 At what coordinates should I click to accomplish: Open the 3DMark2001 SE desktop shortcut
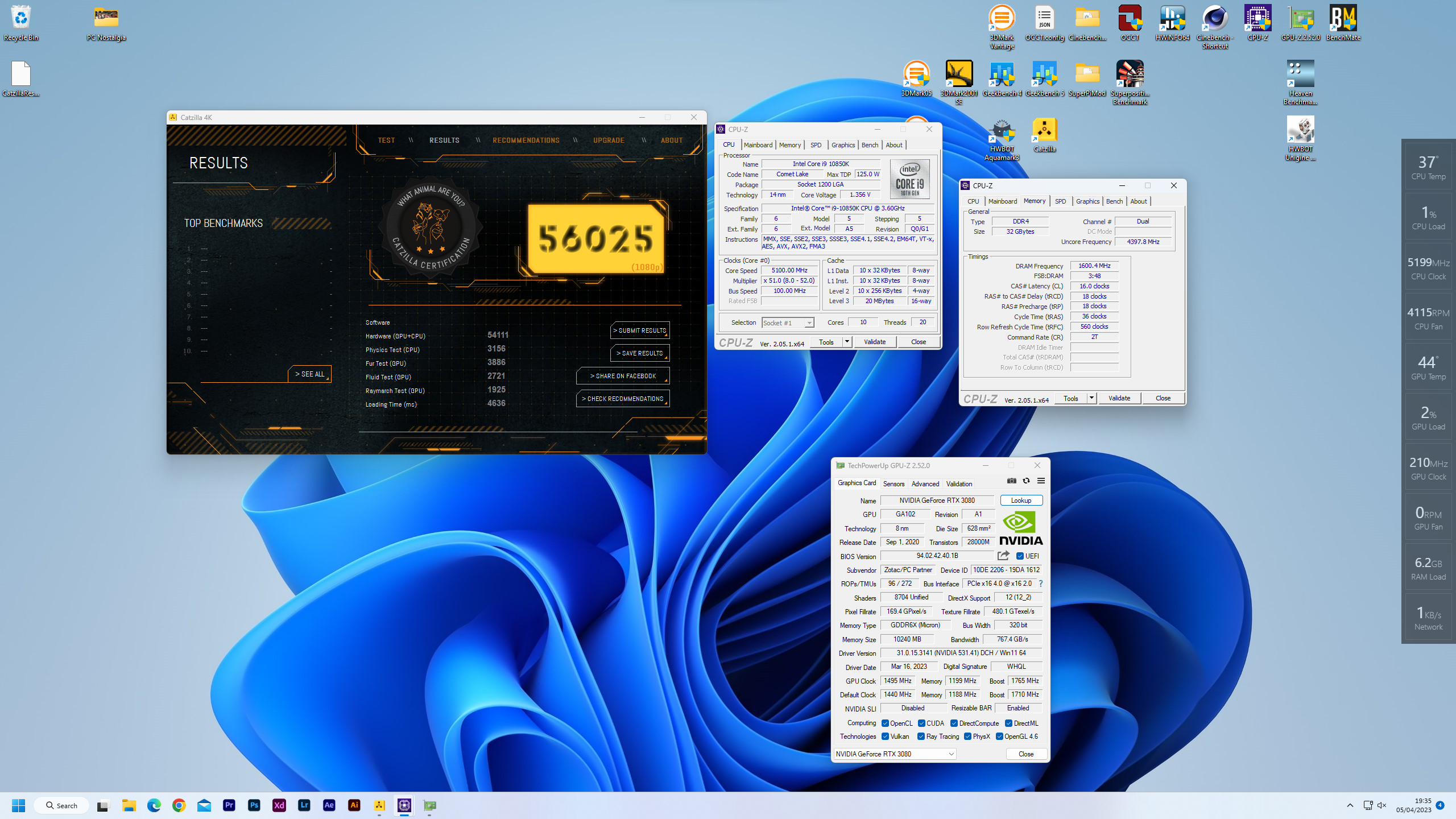click(x=959, y=82)
